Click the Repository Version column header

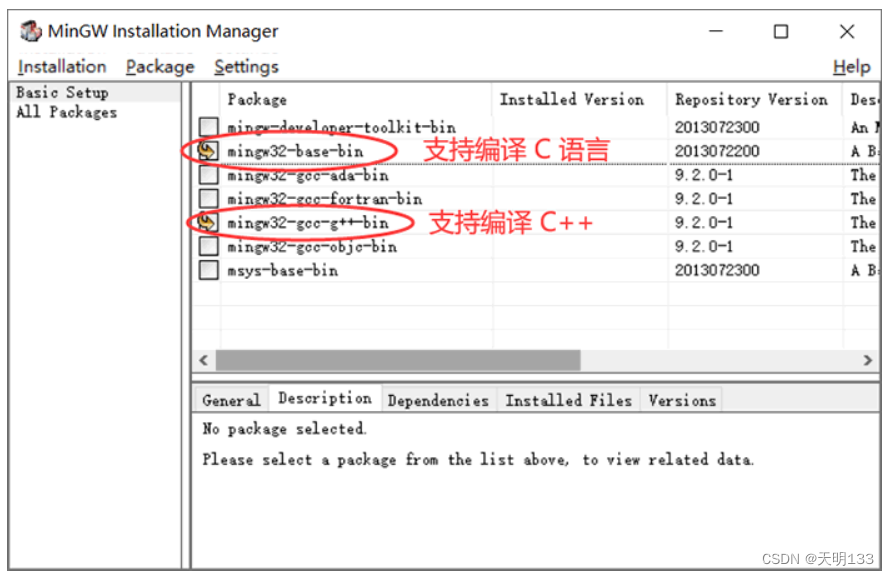[x=751, y=100]
